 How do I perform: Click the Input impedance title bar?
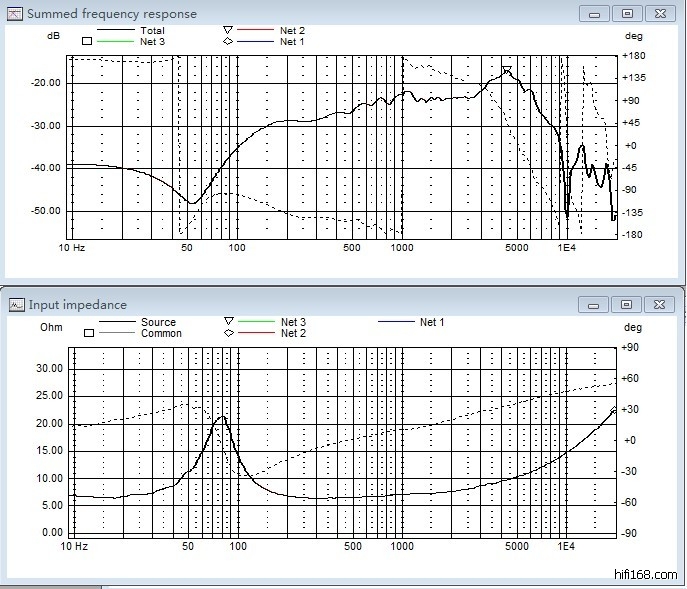[300, 304]
